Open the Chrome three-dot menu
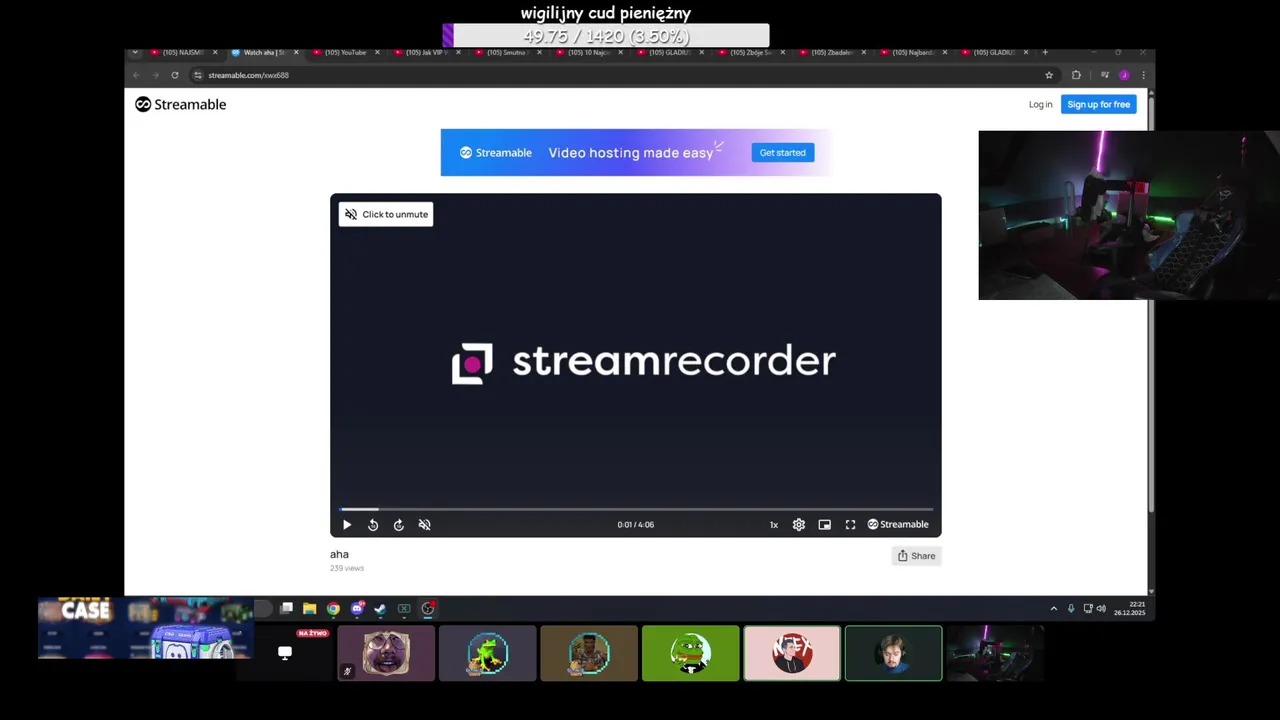The image size is (1280, 720). point(1143,75)
